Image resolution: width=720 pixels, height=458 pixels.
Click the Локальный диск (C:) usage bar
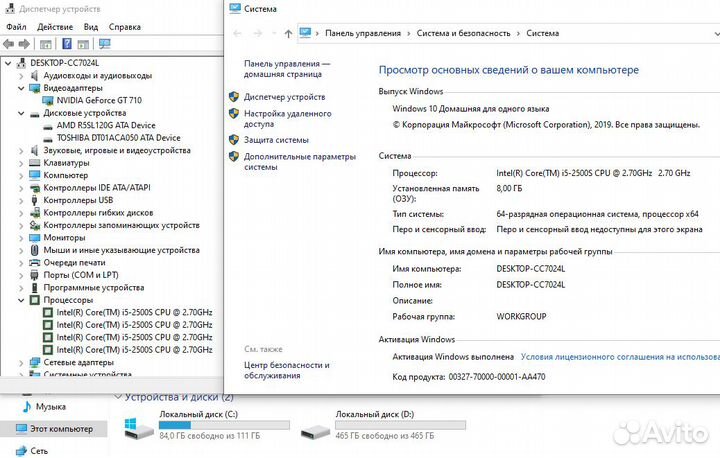[224, 425]
